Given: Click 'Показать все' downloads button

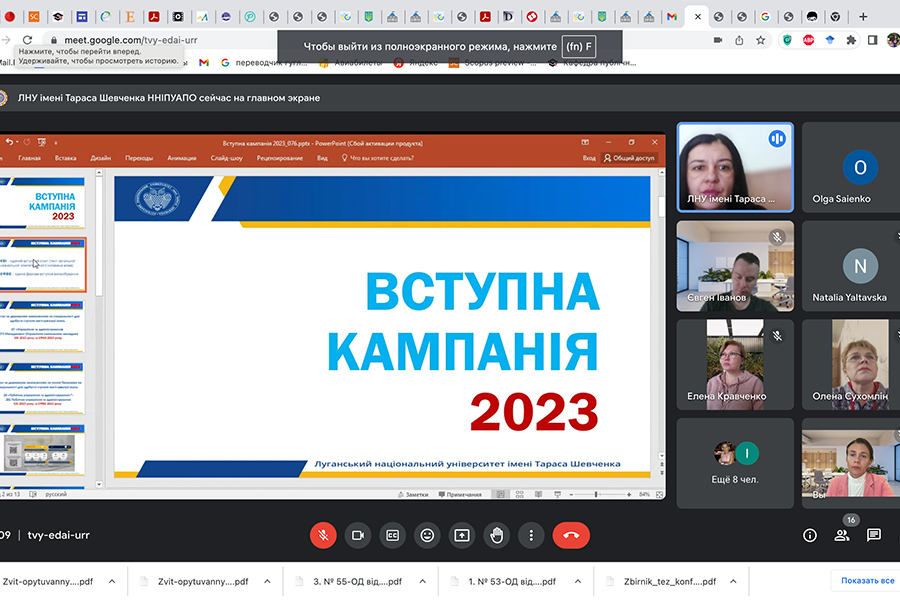Looking at the screenshot, I should click(x=866, y=581).
